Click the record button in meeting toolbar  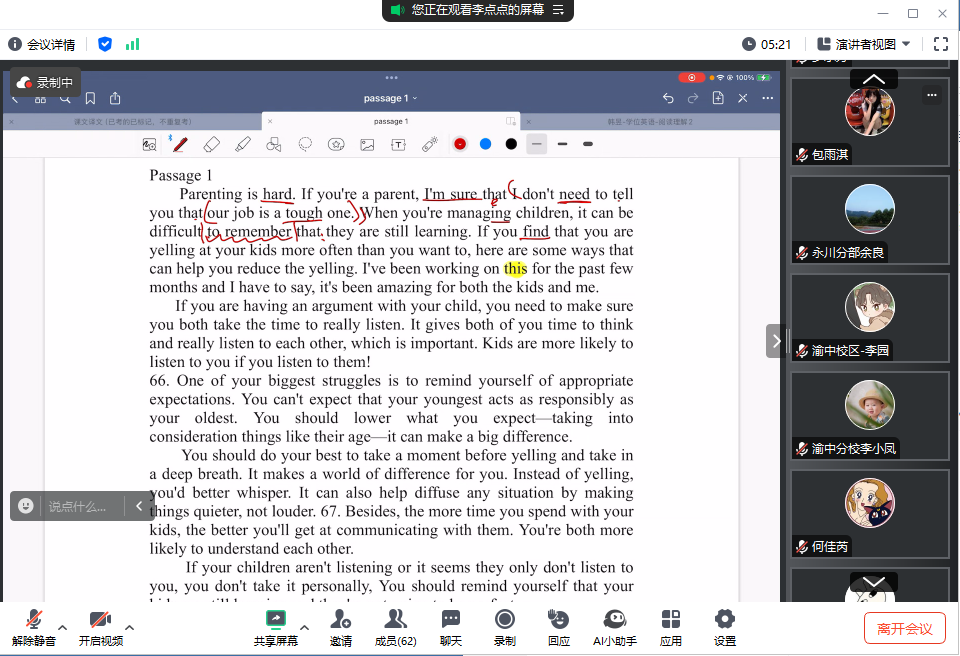coord(505,627)
